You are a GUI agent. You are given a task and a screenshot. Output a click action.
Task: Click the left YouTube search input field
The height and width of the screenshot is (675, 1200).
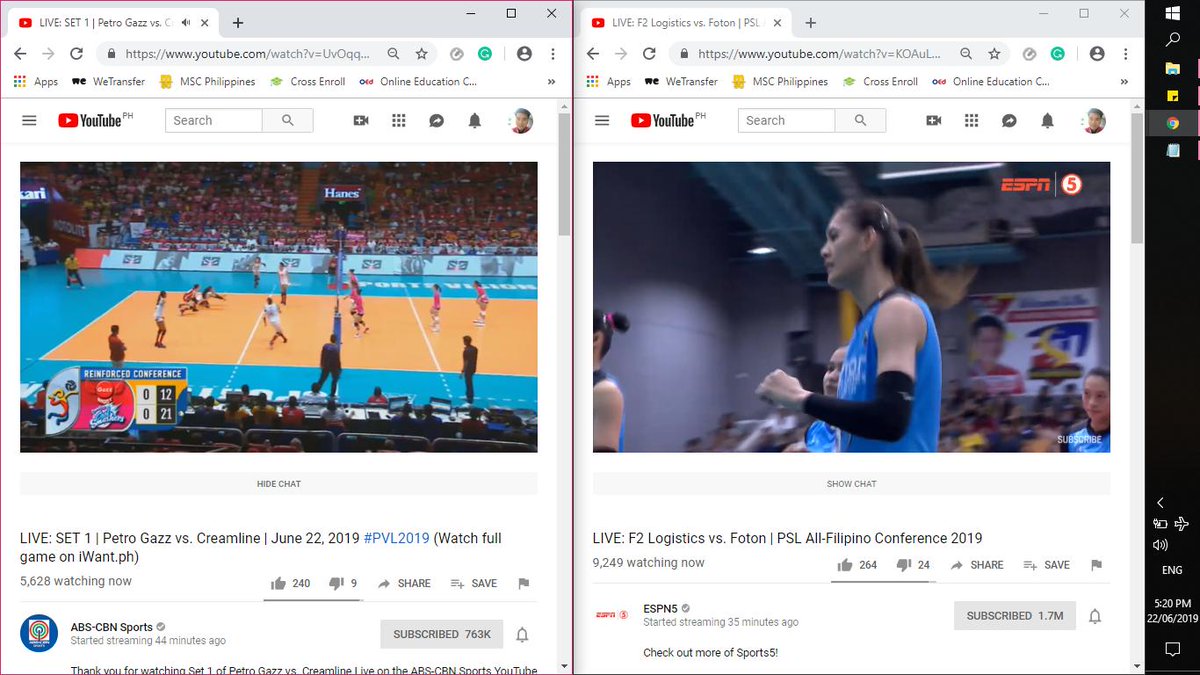[214, 120]
